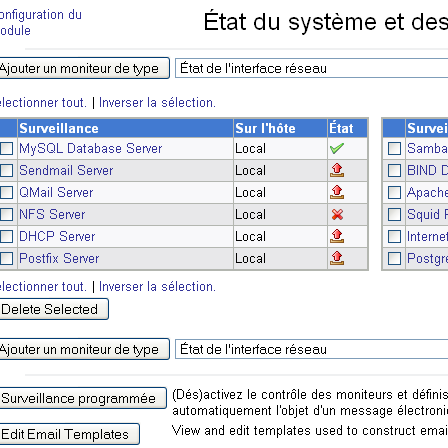The width and height of the screenshot is (448, 448).
Task: Tick the Apache row checkbox
Action: point(394,192)
